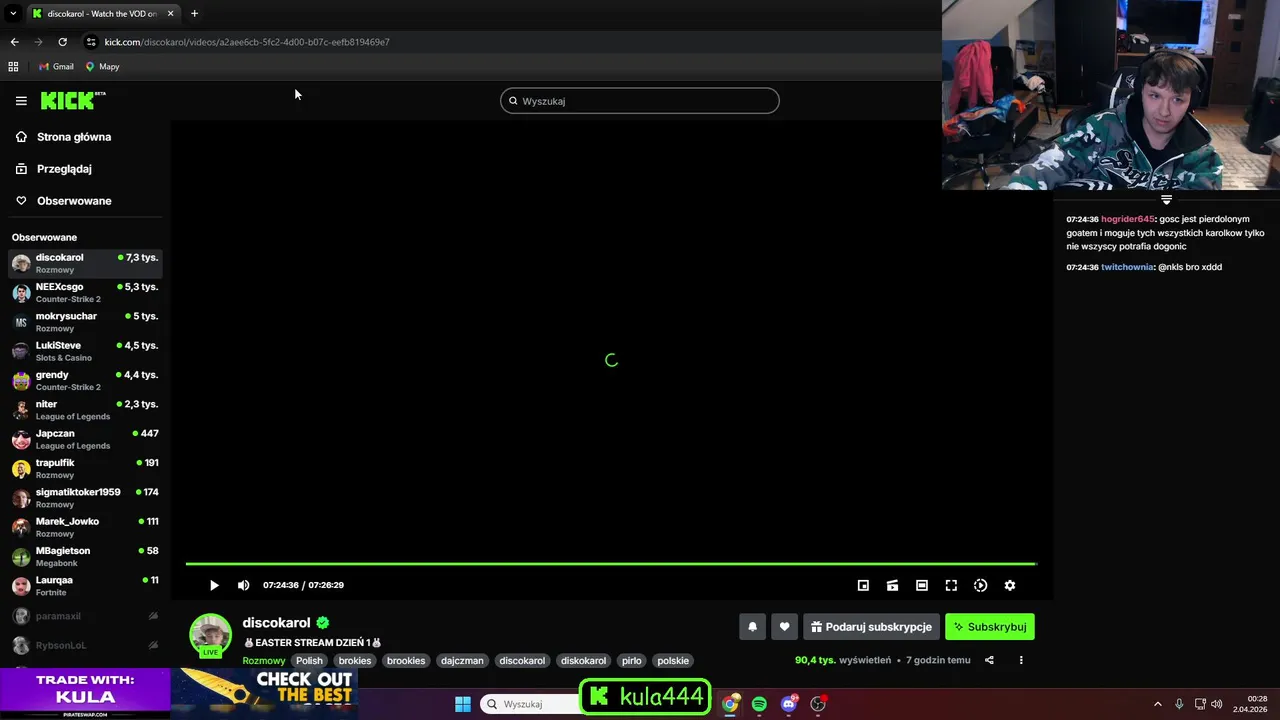
Task: Open Spotify from the taskbar
Action: click(759, 704)
